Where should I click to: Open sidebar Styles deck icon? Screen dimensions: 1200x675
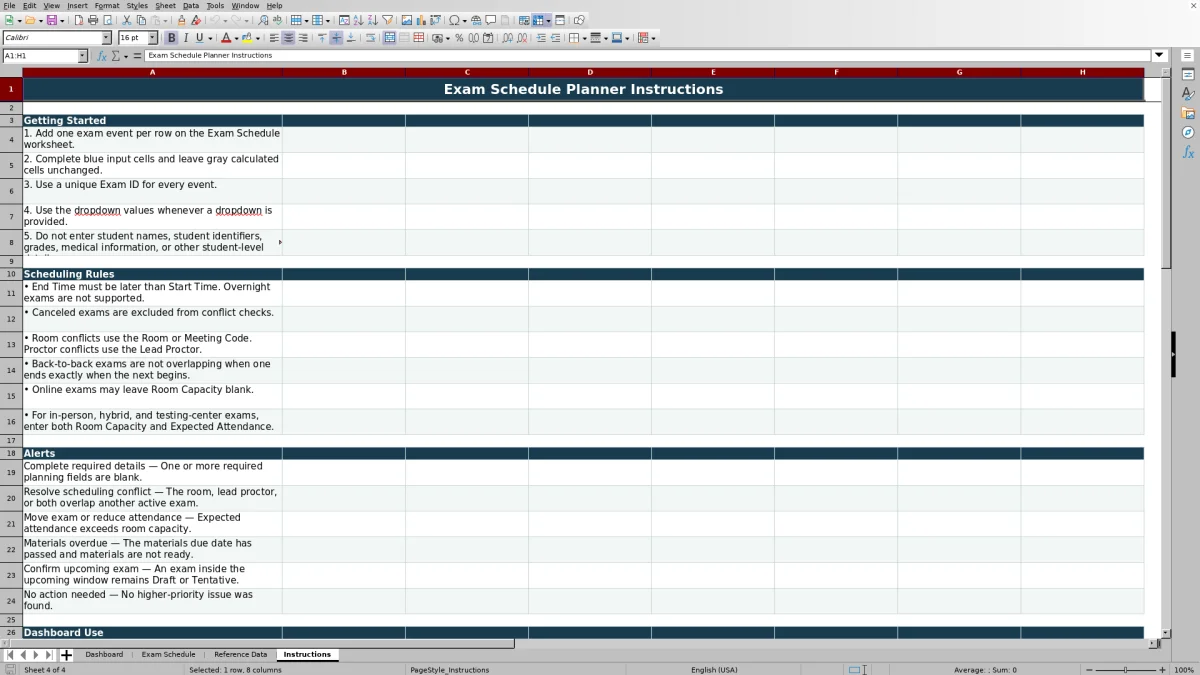pos(1188,94)
